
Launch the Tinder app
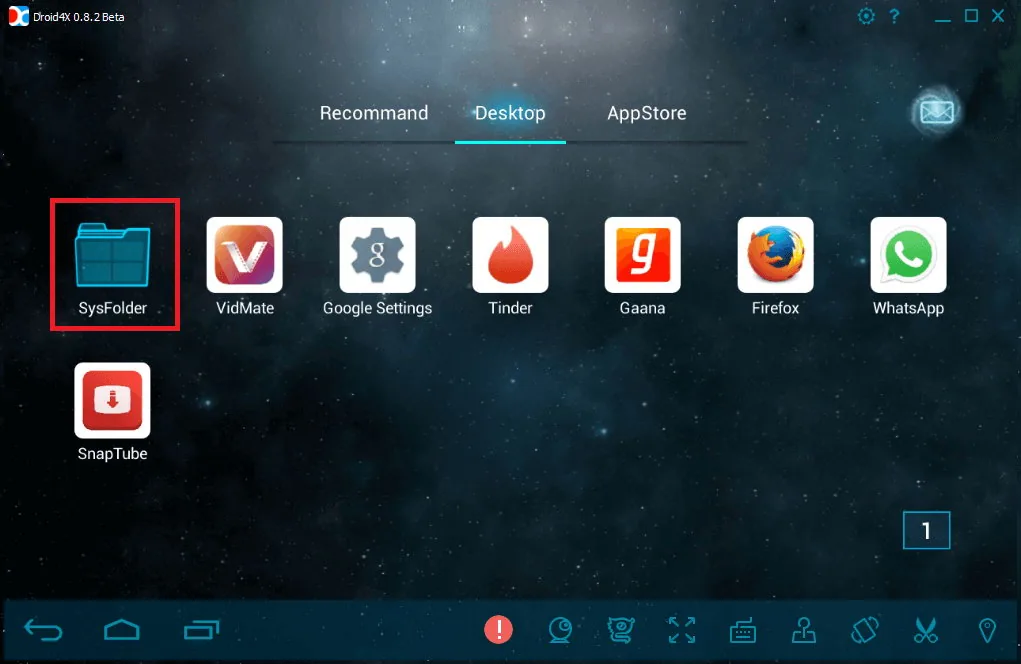pyautogui.click(x=510, y=255)
